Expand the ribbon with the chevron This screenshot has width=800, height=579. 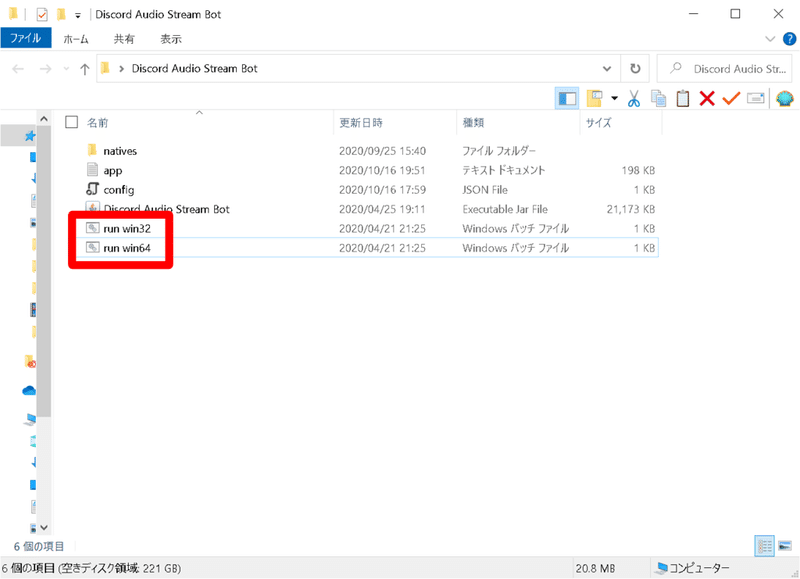pos(770,39)
